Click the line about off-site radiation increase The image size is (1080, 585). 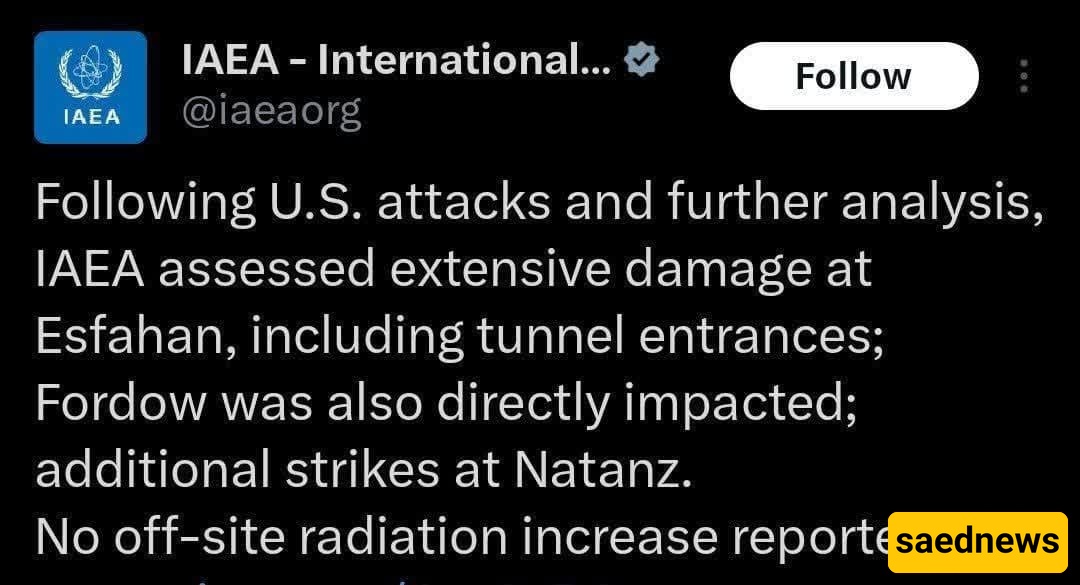click(x=461, y=537)
